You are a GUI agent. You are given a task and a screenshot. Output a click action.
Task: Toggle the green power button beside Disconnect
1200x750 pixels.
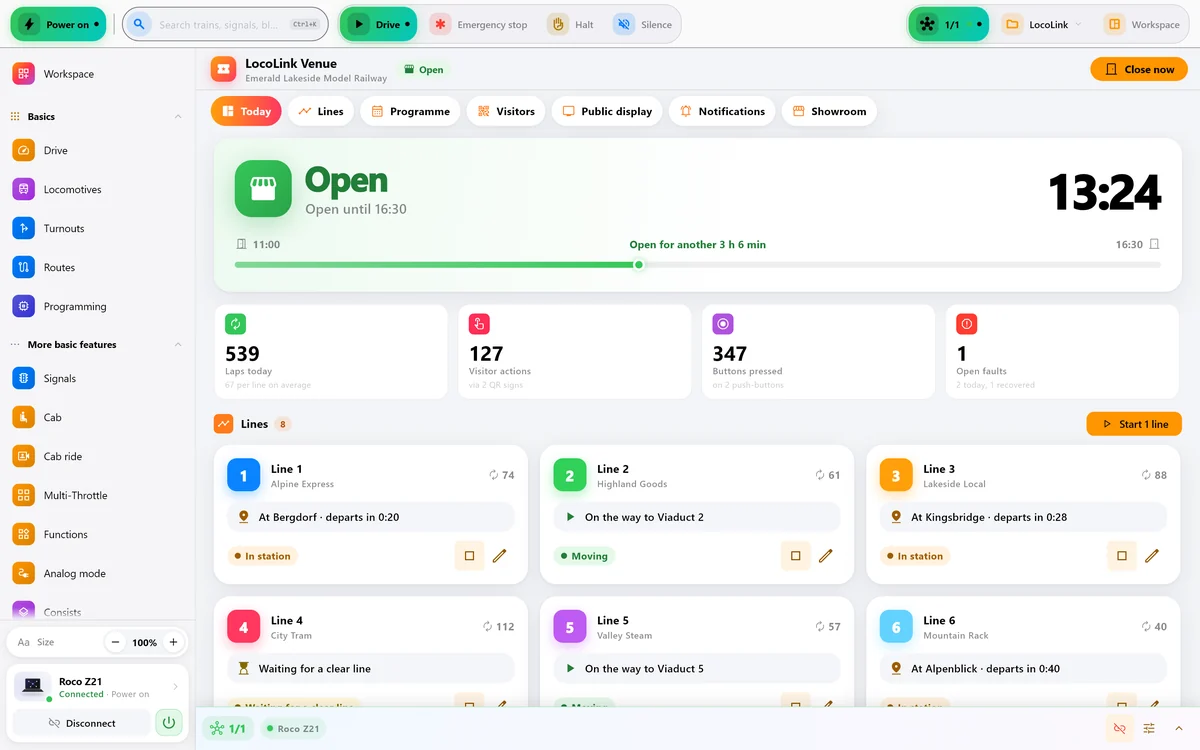[169, 722]
